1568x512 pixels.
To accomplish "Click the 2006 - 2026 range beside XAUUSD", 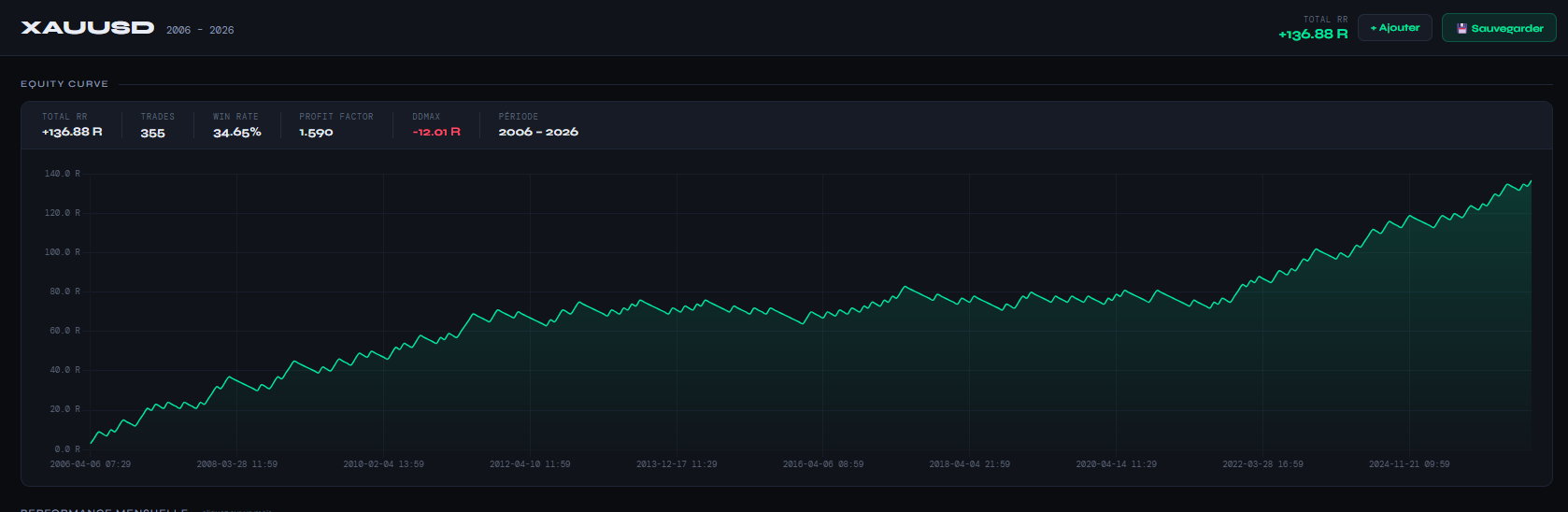I will click(200, 30).
